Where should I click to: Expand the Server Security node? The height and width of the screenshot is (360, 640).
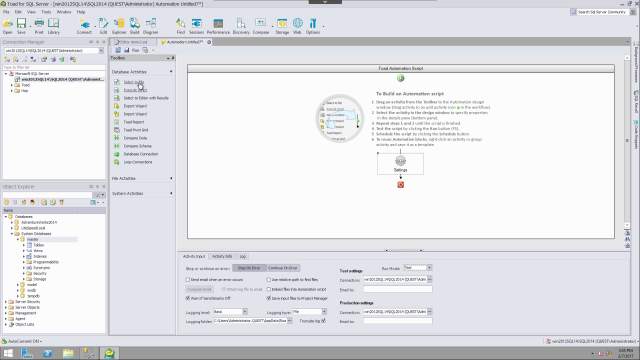click(x=6, y=302)
